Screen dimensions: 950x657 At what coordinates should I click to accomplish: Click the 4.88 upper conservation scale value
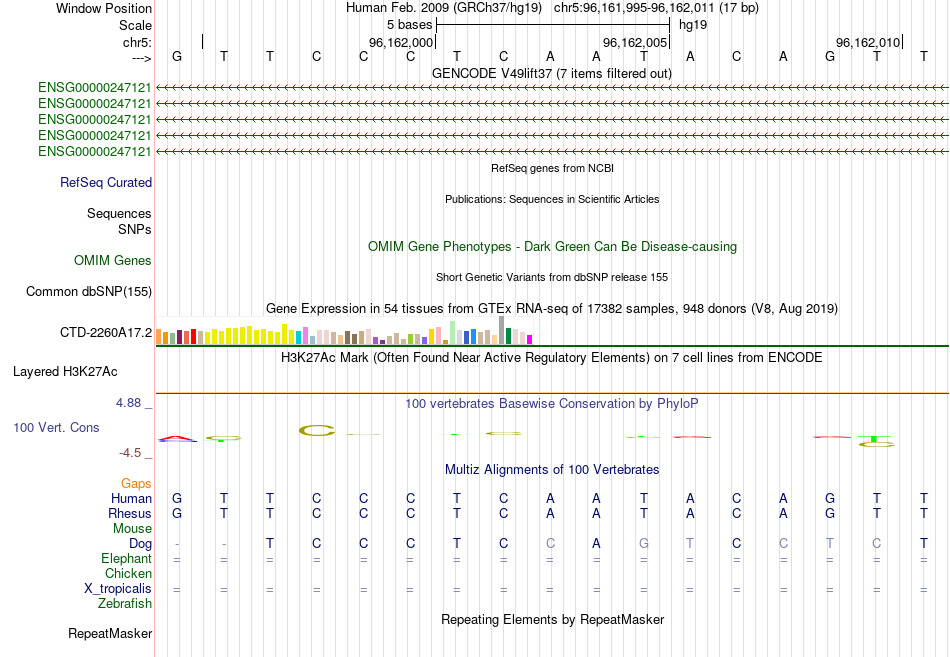click(x=129, y=403)
